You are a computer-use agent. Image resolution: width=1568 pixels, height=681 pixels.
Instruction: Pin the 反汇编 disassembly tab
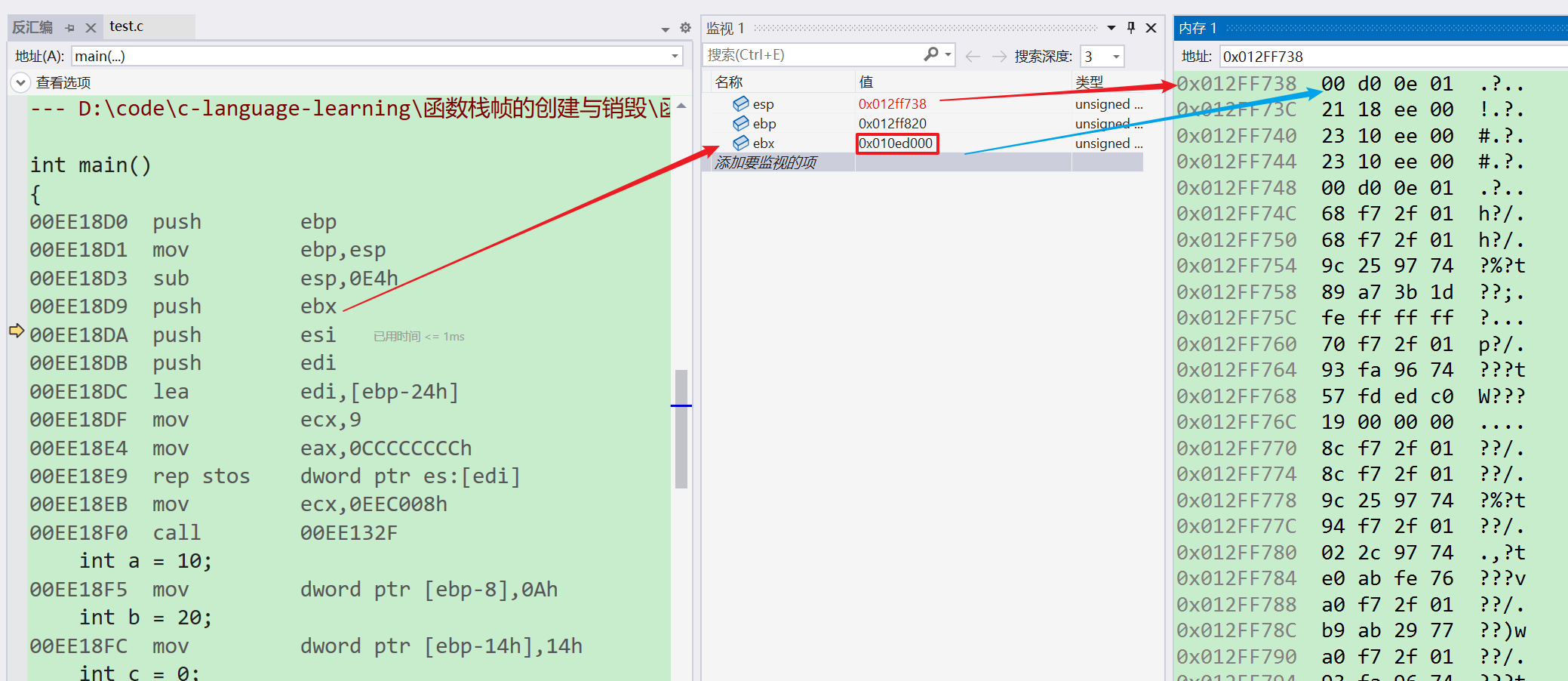click(70, 28)
